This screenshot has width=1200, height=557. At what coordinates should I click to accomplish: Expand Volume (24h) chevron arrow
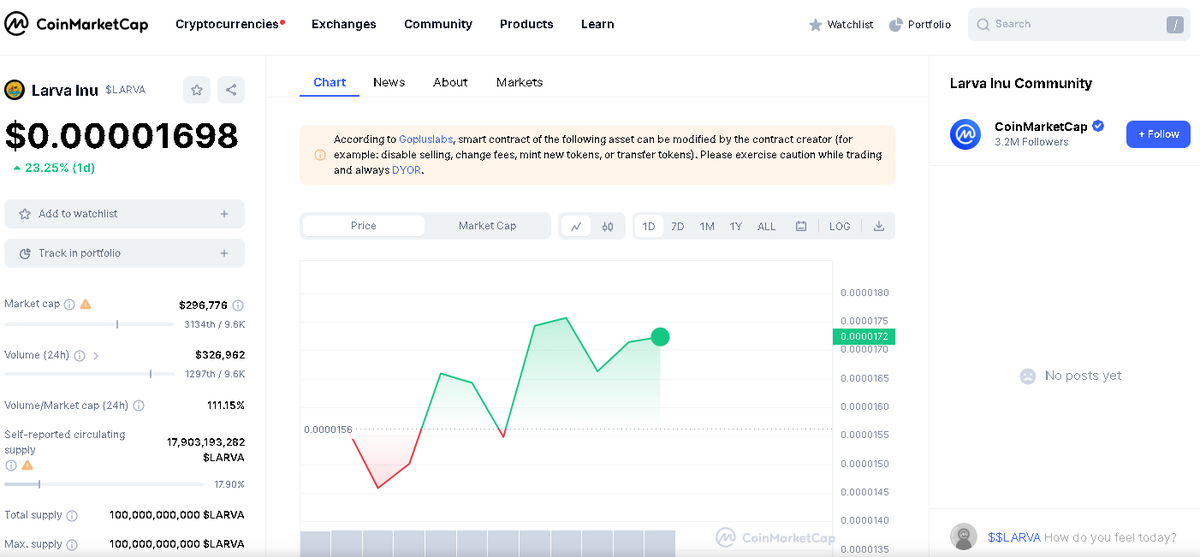click(96, 355)
